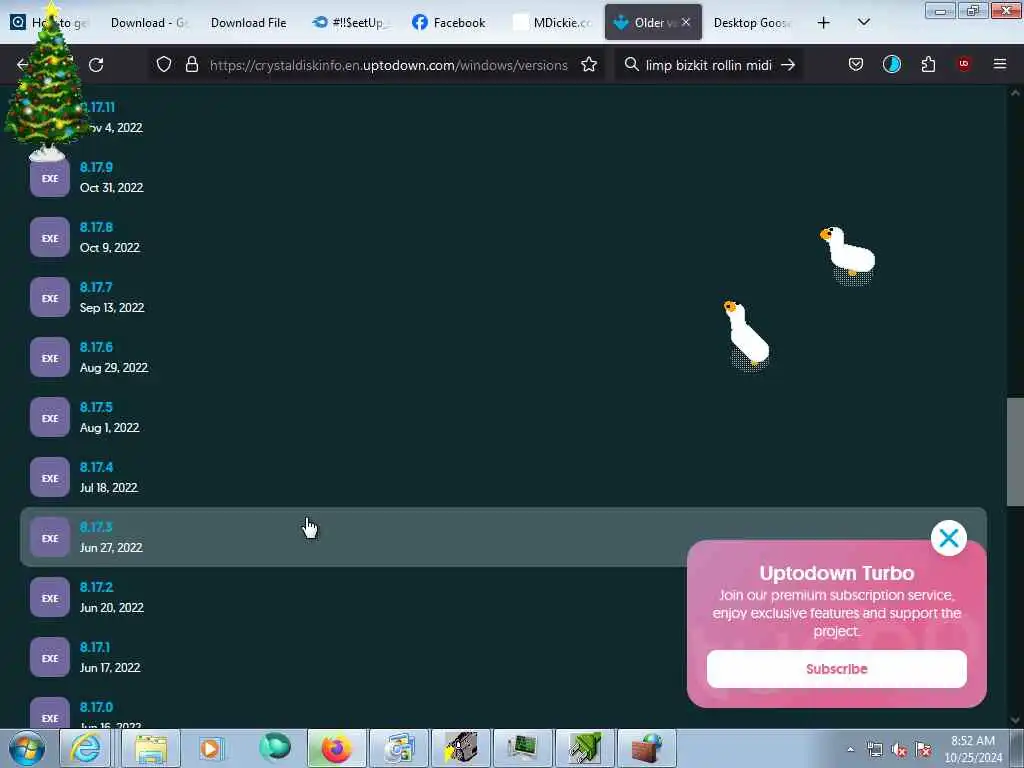Launch Internet Explorer from taskbar

click(x=86, y=748)
